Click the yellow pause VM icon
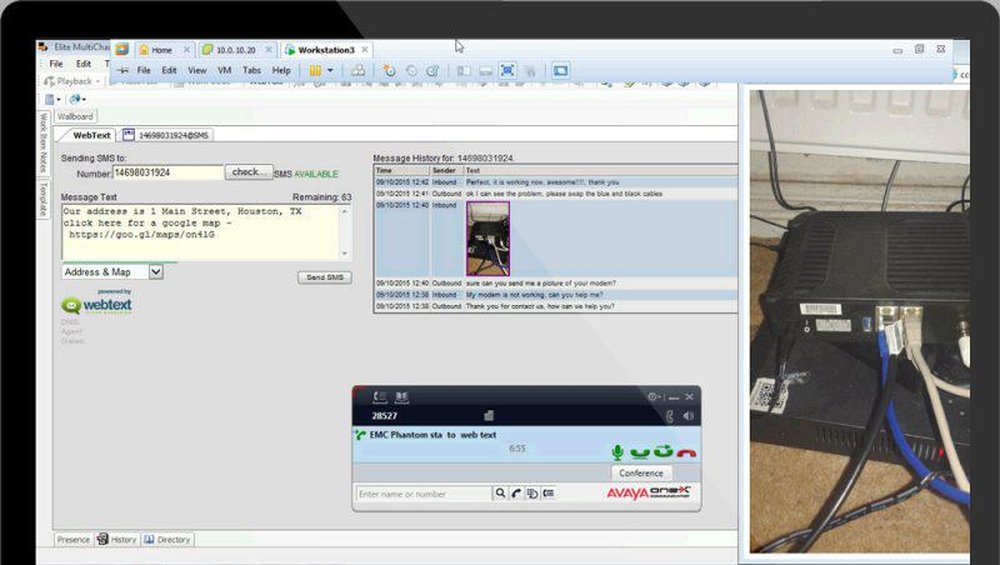This screenshot has width=1000, height=565. (x=315, y=71)
